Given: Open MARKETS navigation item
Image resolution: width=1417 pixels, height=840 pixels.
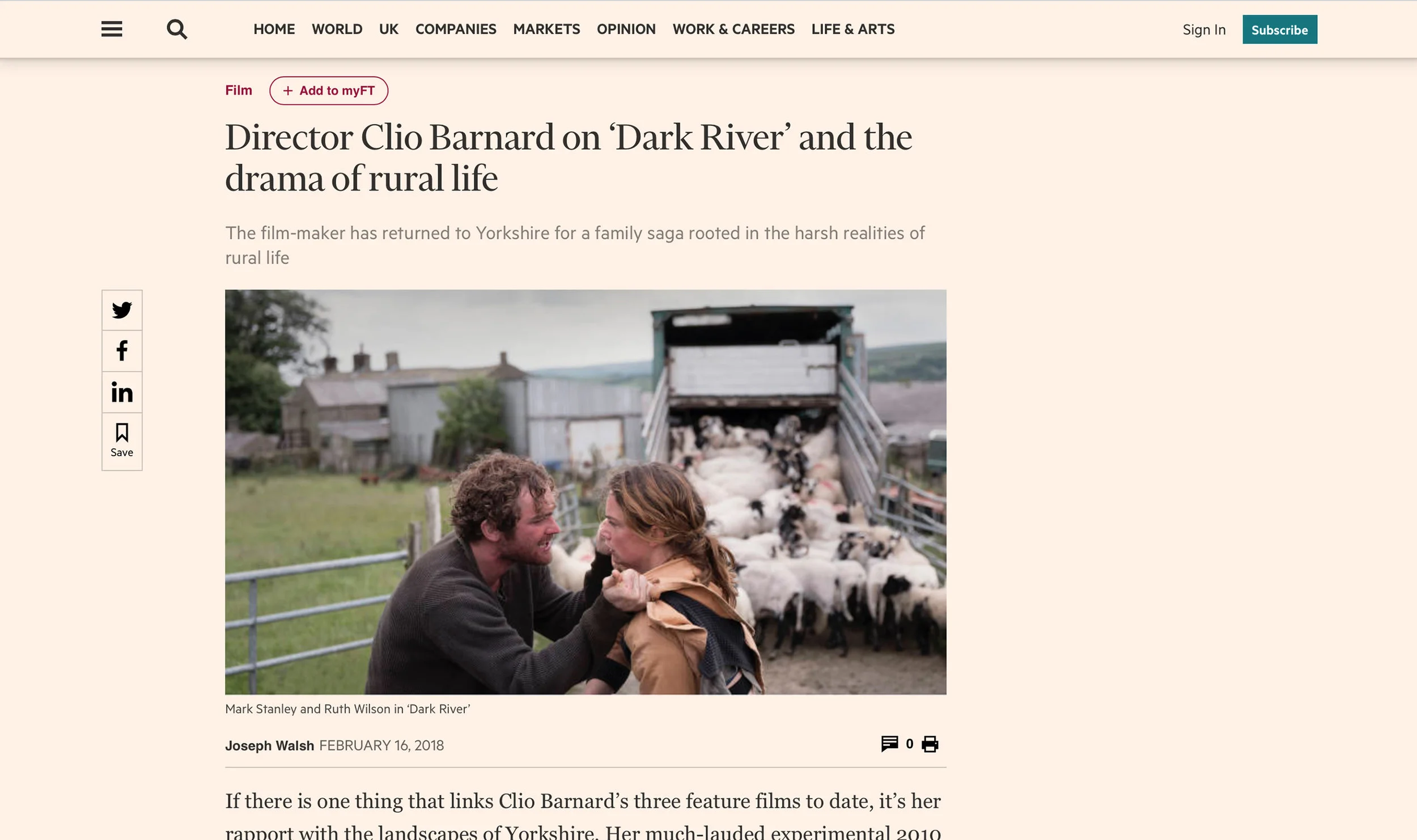Looking at the screenshot, I should coord(546,29).
